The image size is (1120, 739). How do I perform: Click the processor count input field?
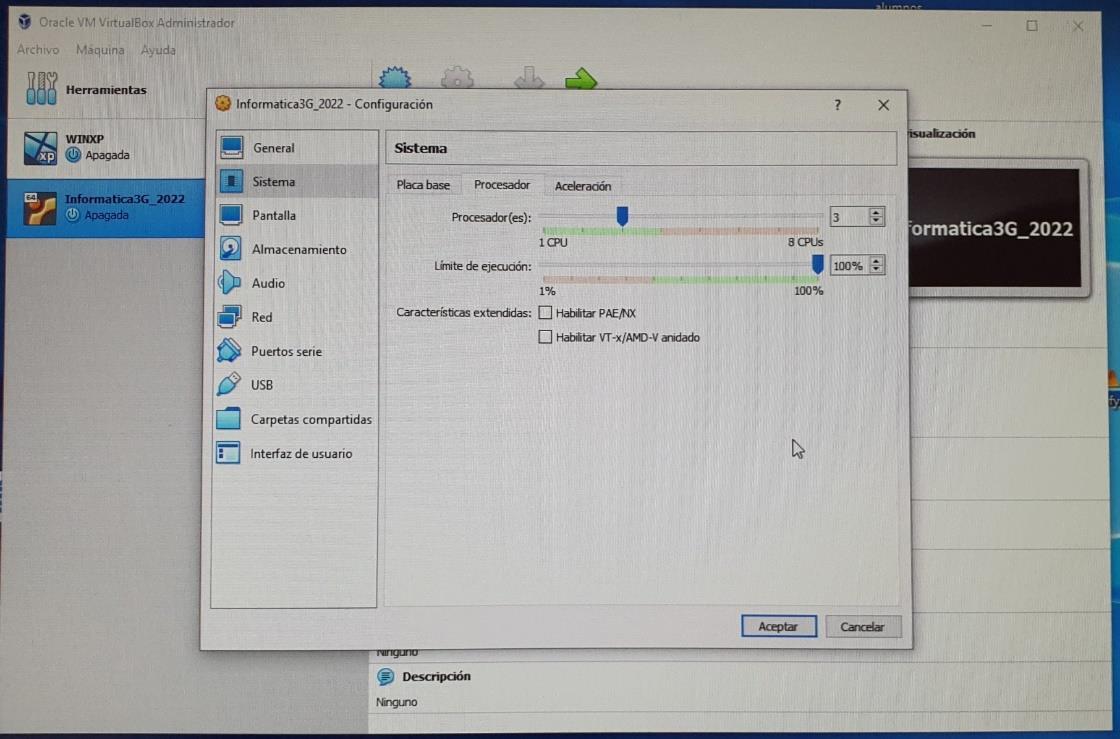point(849,216)
